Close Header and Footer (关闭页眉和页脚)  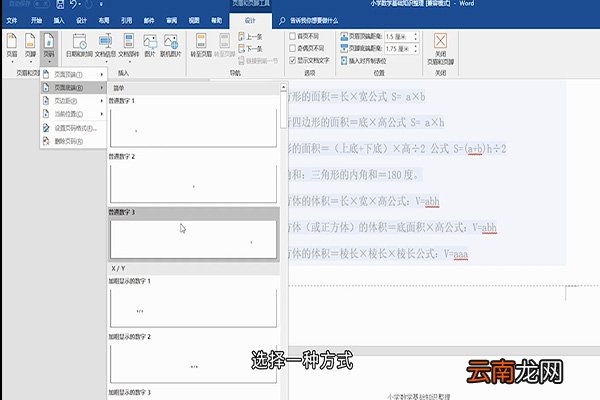[440, 49]
